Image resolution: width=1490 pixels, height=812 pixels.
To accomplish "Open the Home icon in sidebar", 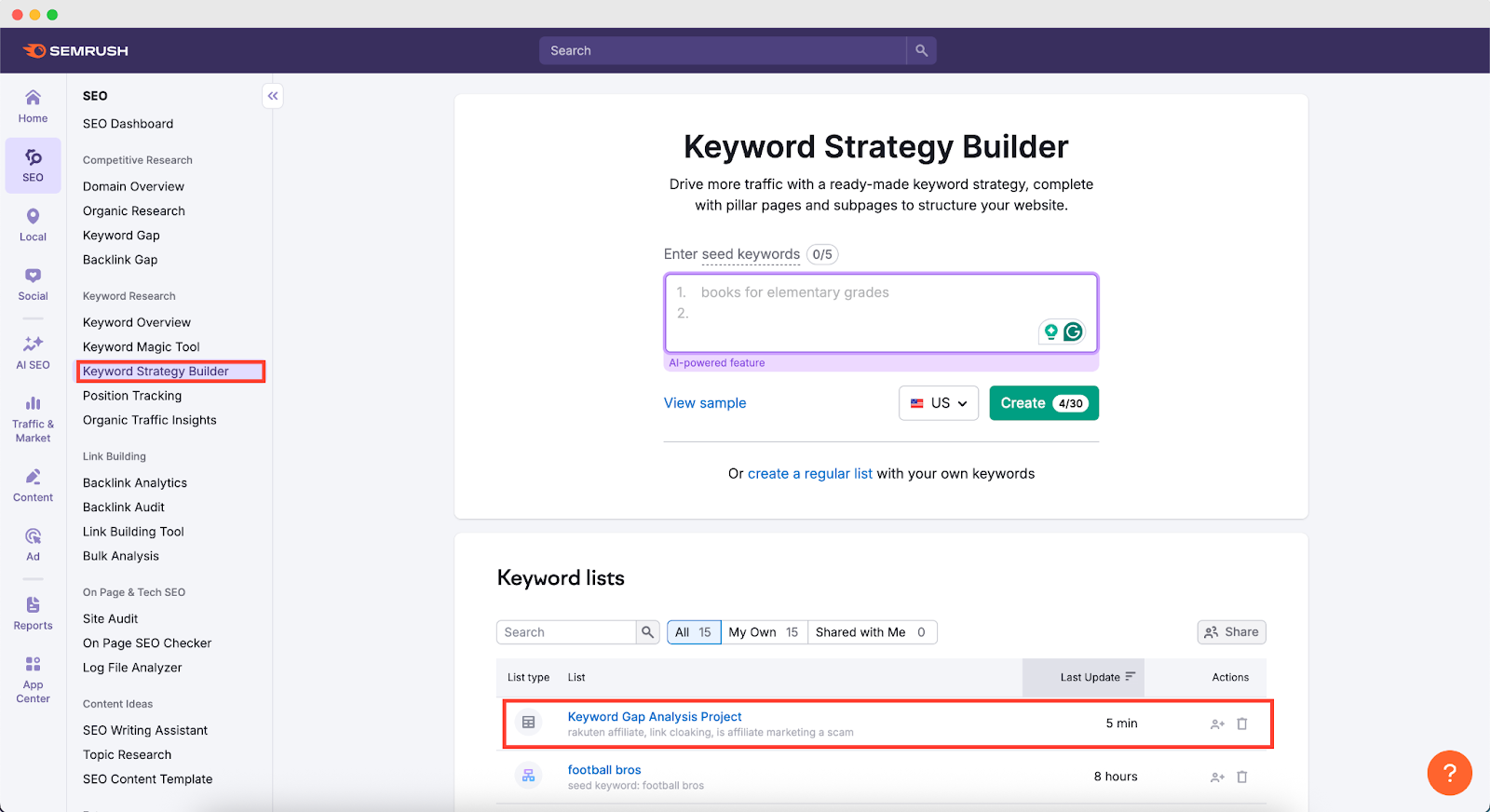I will (33, 106).
